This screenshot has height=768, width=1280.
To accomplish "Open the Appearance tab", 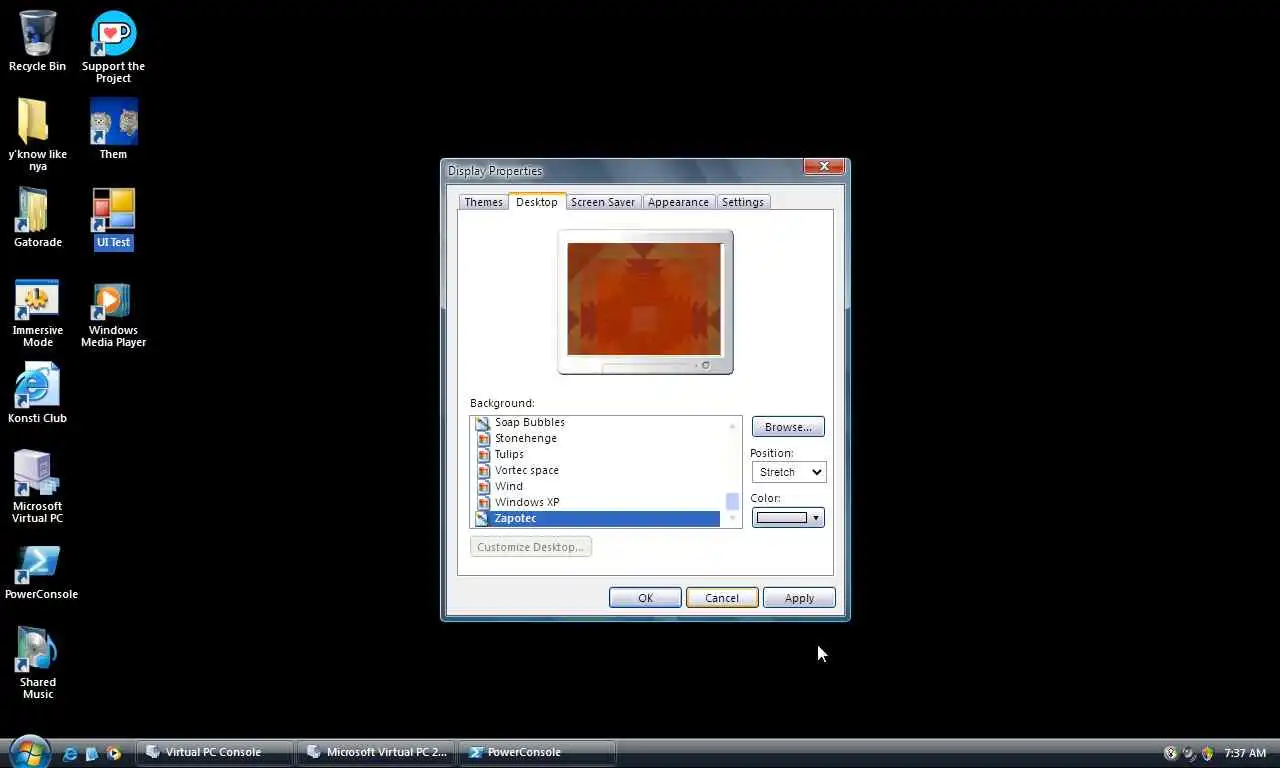I will [x=678, y=202].
